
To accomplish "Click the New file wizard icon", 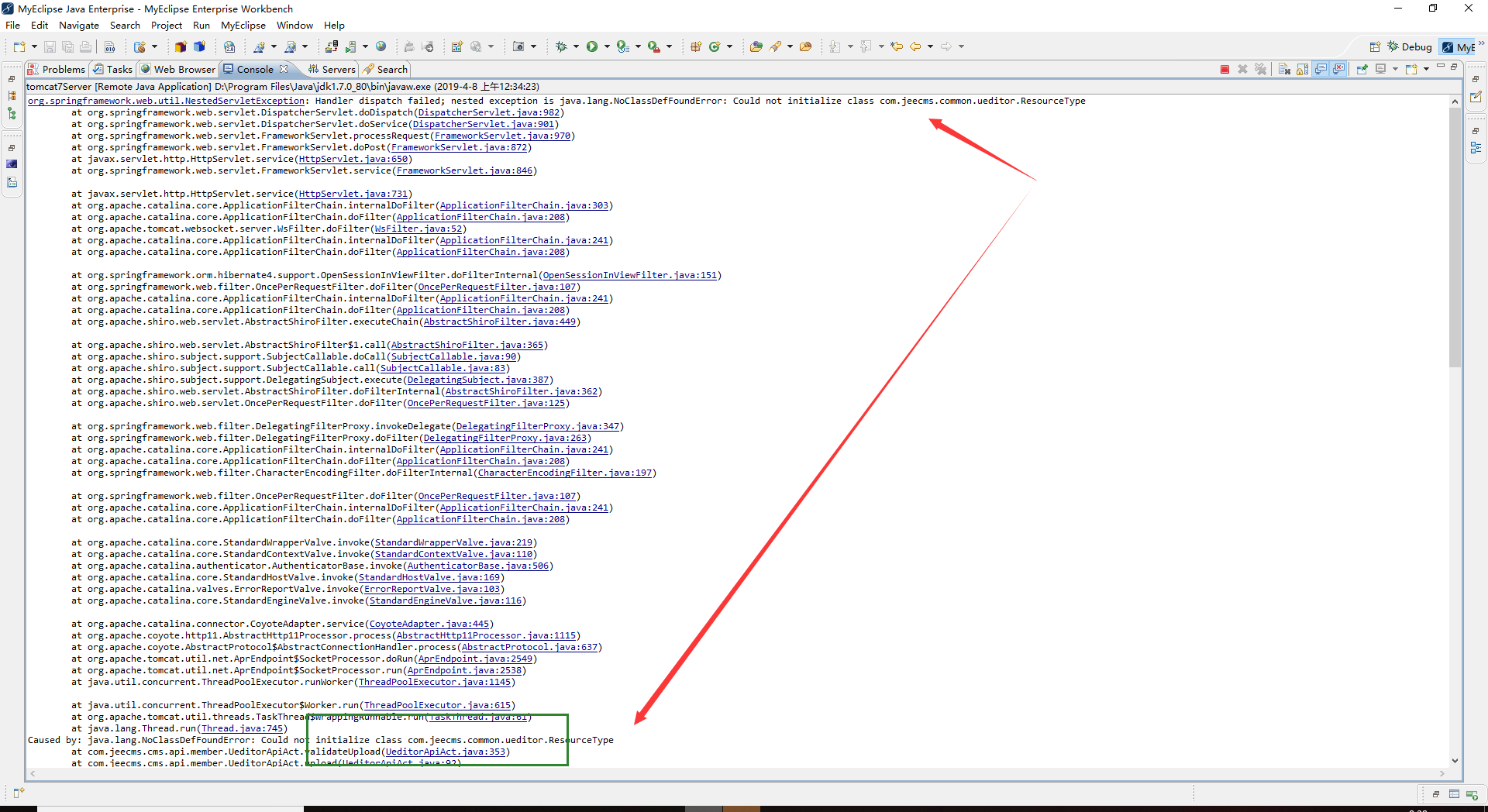I will [x=19, y=46].
